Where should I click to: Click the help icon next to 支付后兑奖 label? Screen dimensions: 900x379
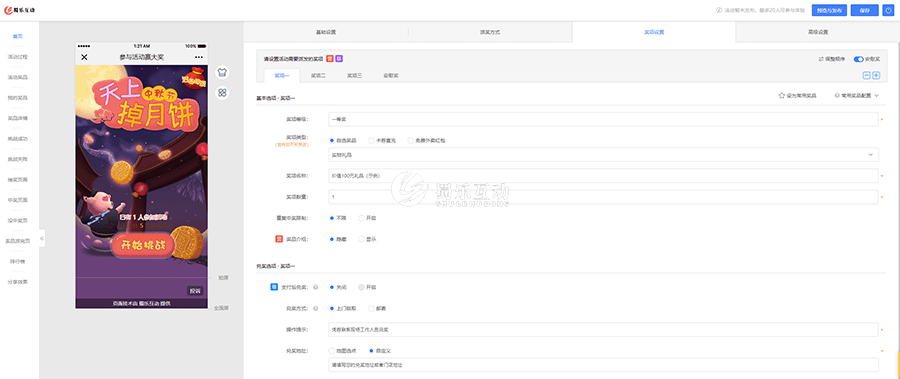tap(316, 287)
